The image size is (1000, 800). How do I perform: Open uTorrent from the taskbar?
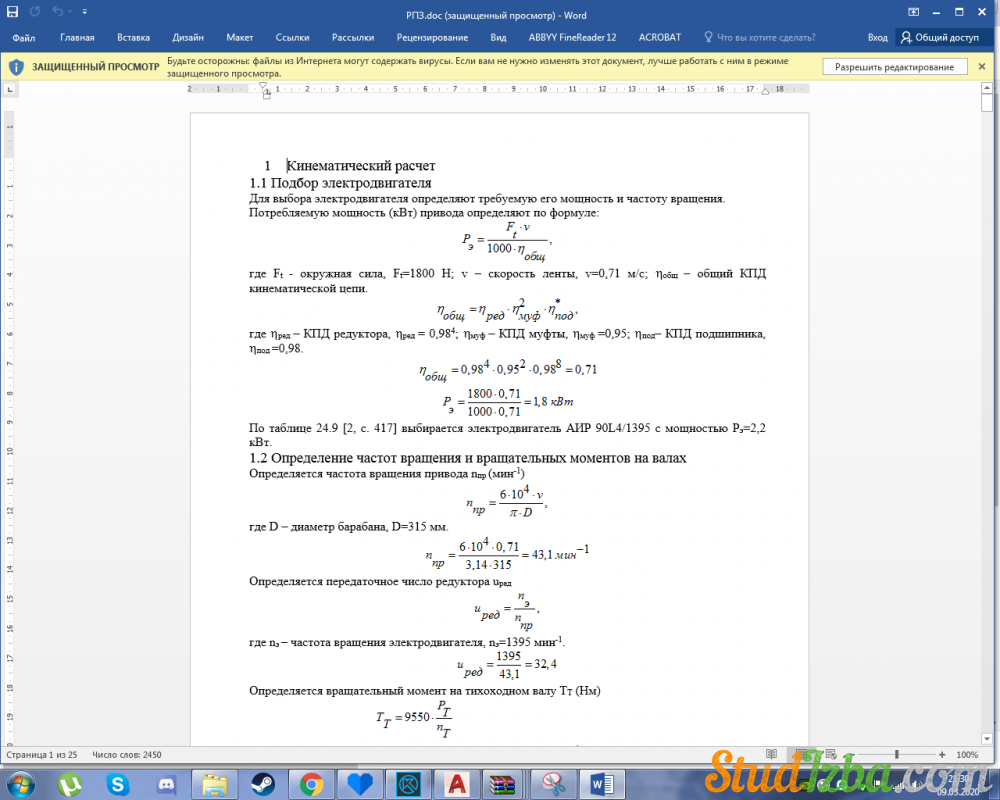coord(69,784)
